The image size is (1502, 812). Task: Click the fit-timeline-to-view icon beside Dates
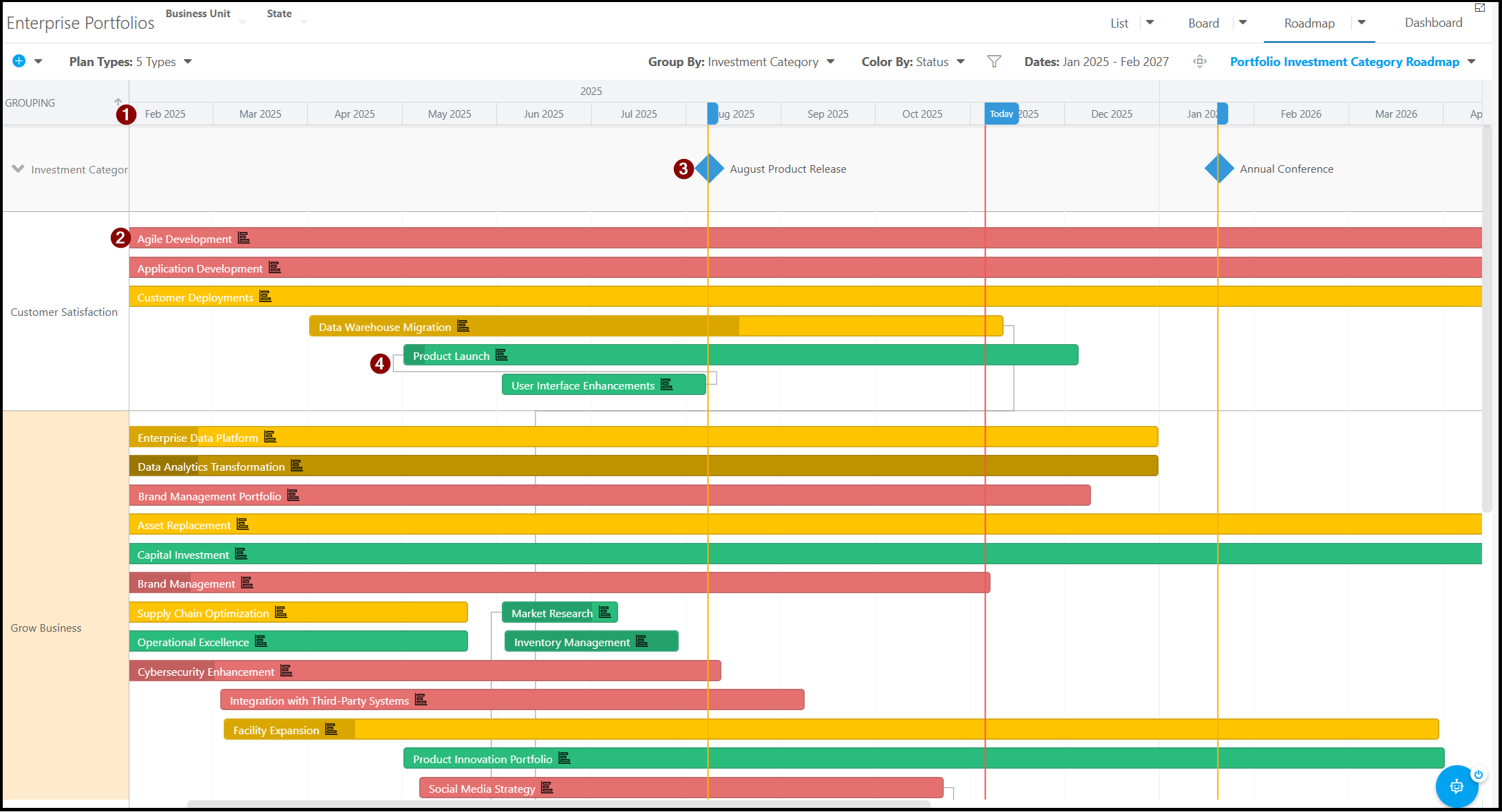coord(1199,61)
